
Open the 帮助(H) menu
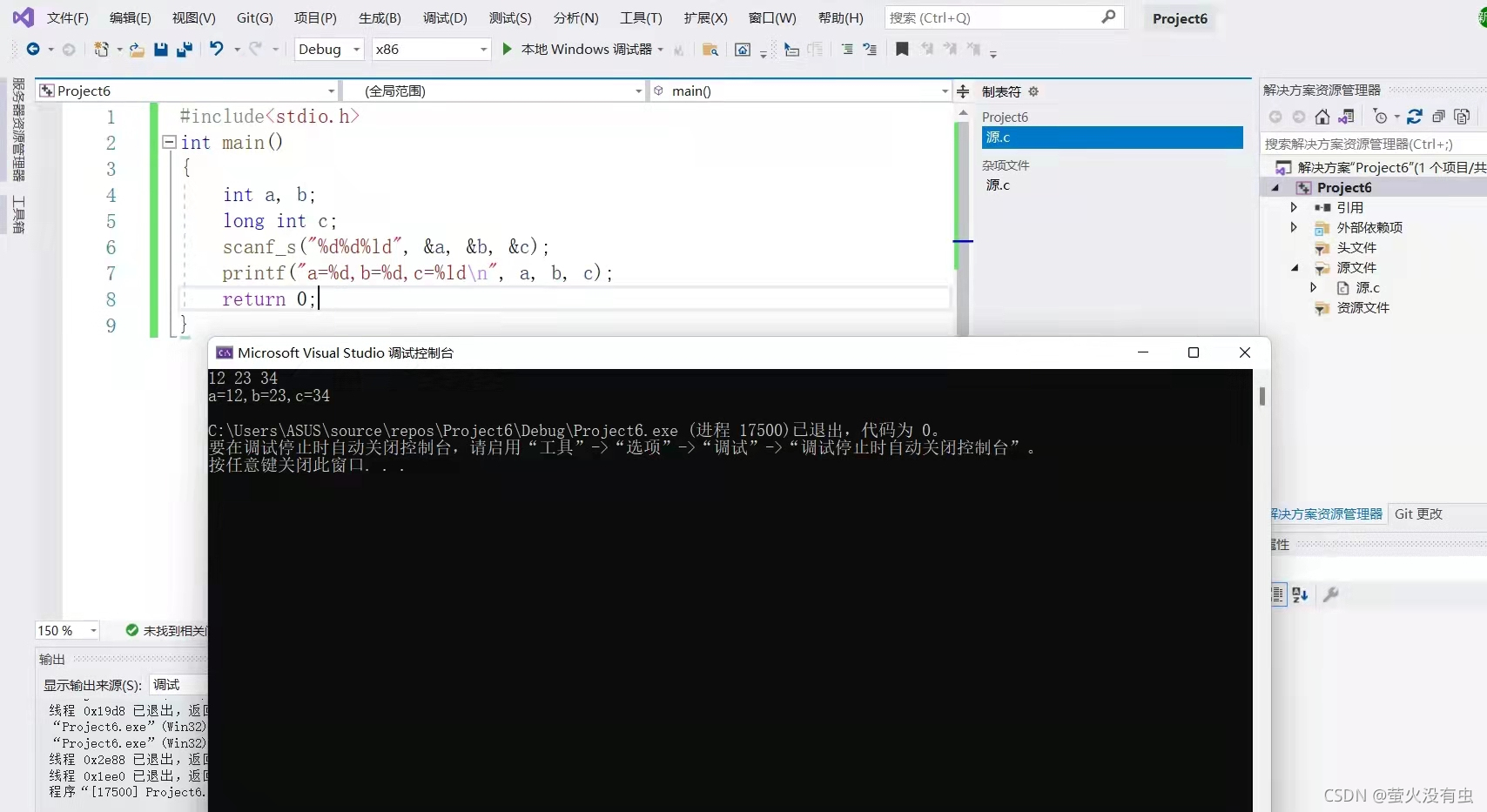pyautogui.click(x=841, y=17)
